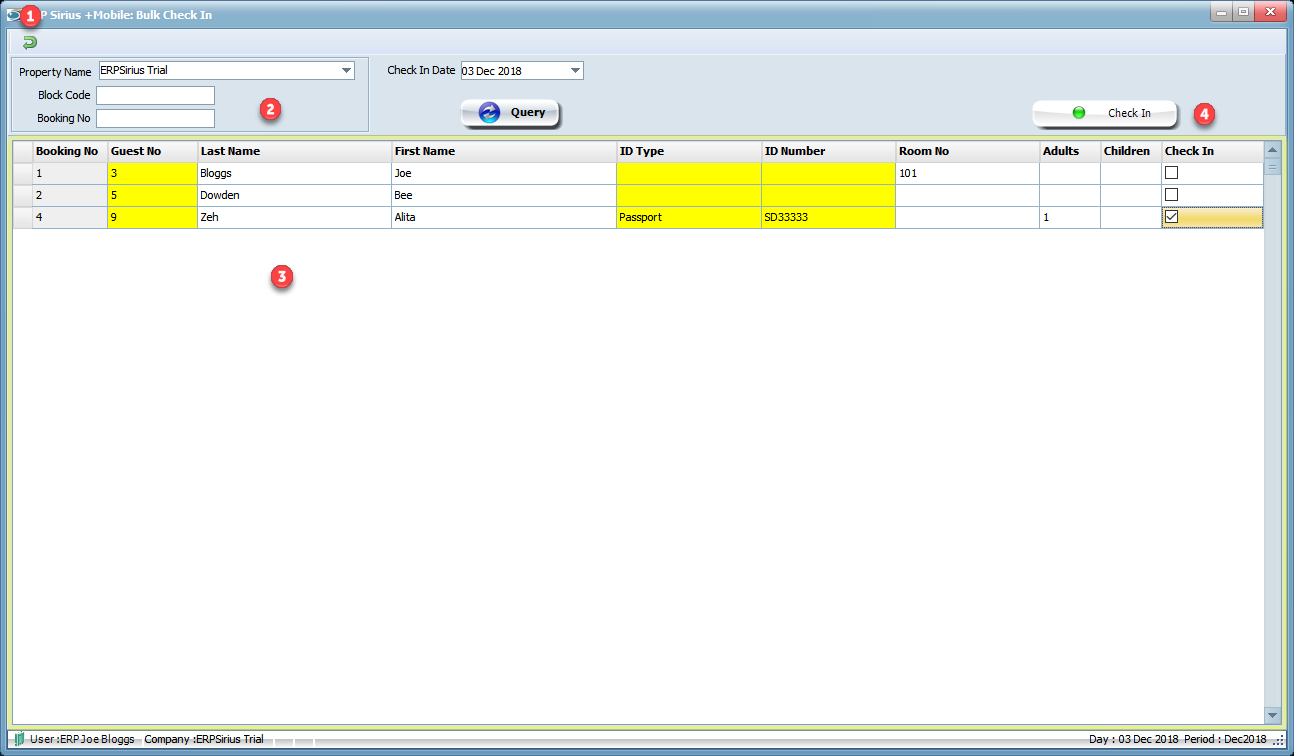Click the ID Type column header
This screenshot has height=756, width=1294.
[x=689, y=151]
